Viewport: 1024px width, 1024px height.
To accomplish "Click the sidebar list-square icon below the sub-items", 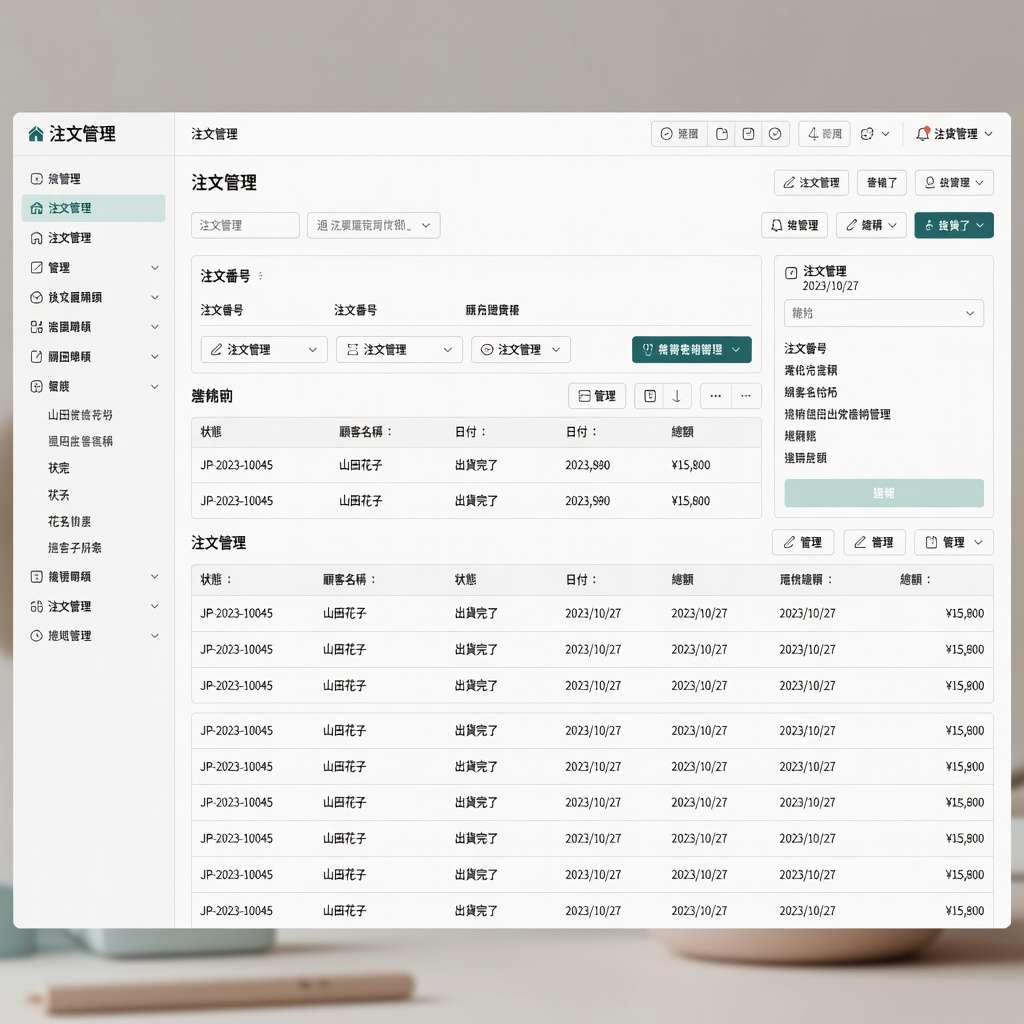I will tap(37, 577).
